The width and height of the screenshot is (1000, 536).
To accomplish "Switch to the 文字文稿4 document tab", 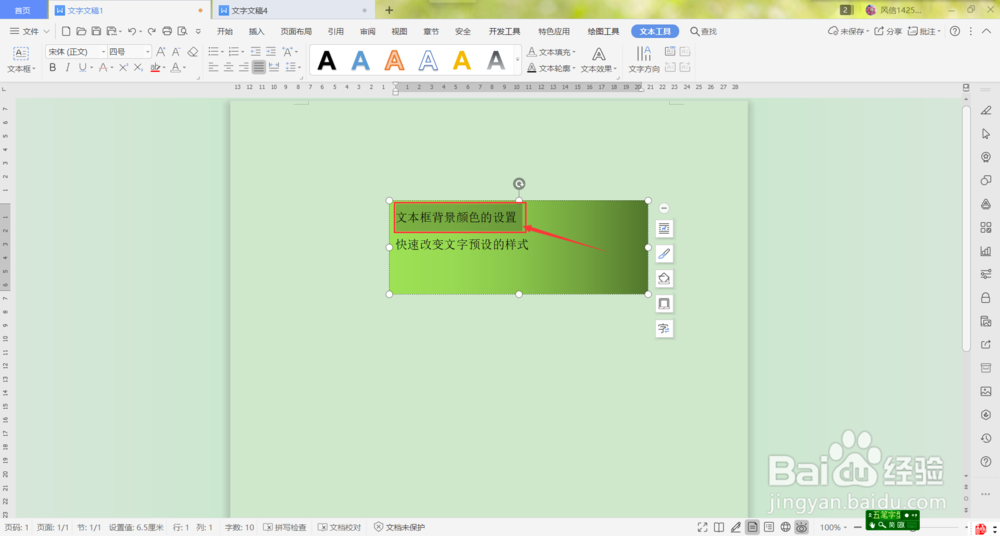I will [293, 10].
